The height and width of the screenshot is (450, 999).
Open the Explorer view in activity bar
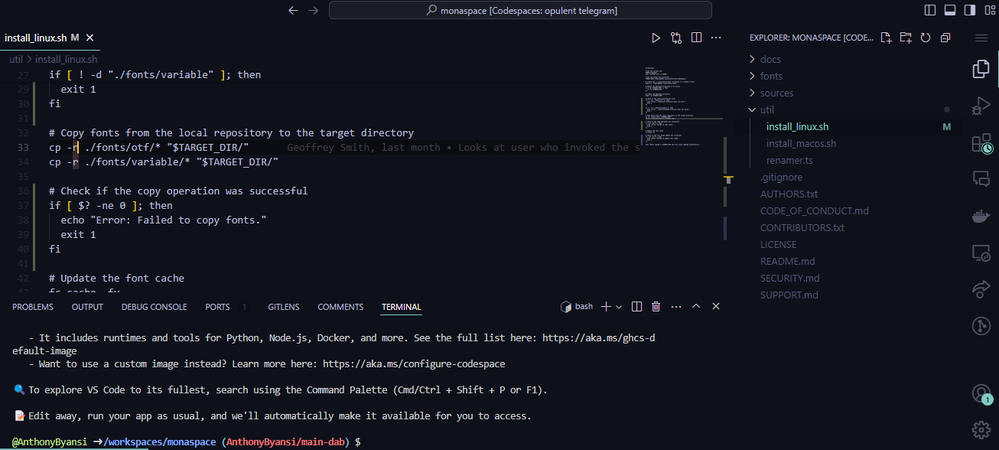tap(981, 69)
